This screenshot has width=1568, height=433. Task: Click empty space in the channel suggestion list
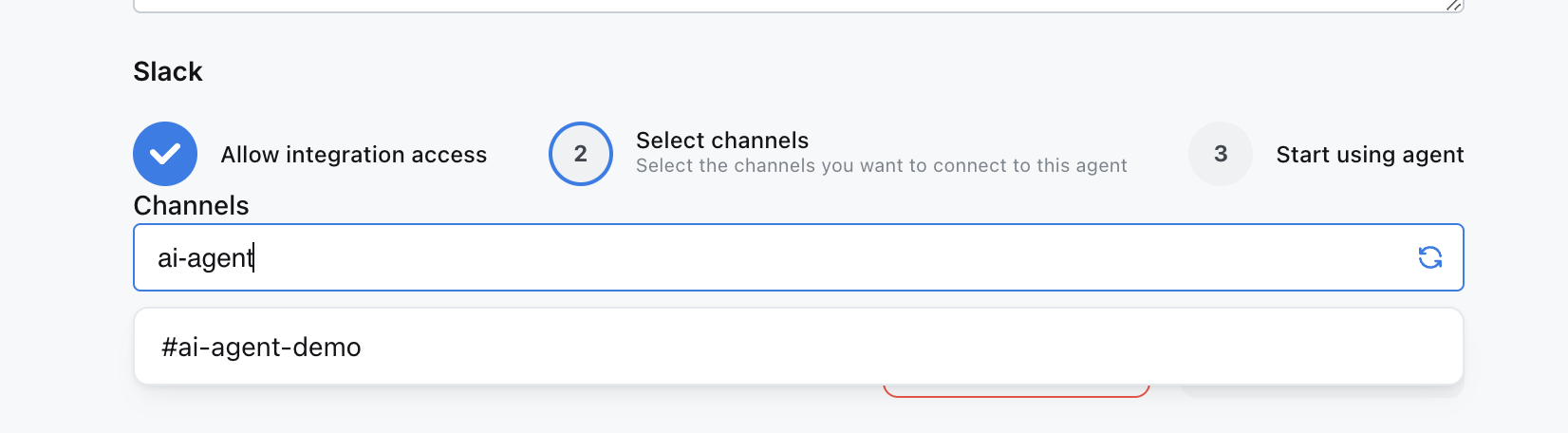pos(911,347)
